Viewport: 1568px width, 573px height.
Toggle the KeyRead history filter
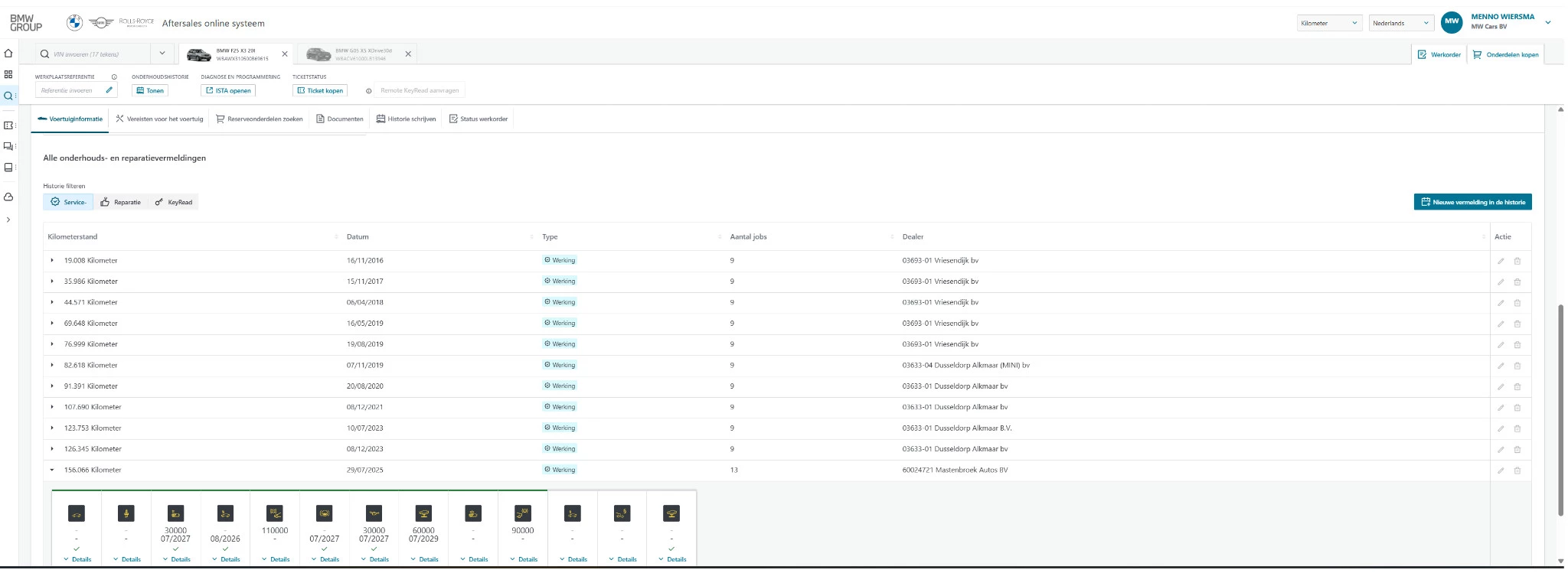click(173, 202)
